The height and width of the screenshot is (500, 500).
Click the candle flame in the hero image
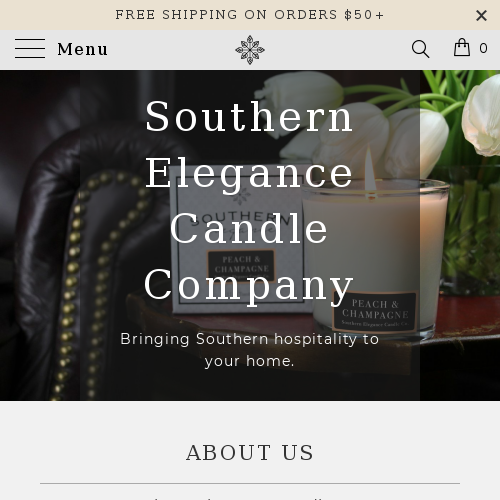click(369, 169)
